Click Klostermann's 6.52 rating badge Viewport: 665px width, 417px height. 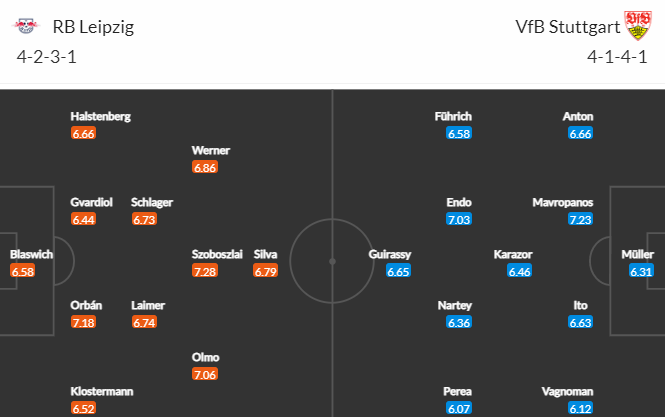tap(84, 408)
